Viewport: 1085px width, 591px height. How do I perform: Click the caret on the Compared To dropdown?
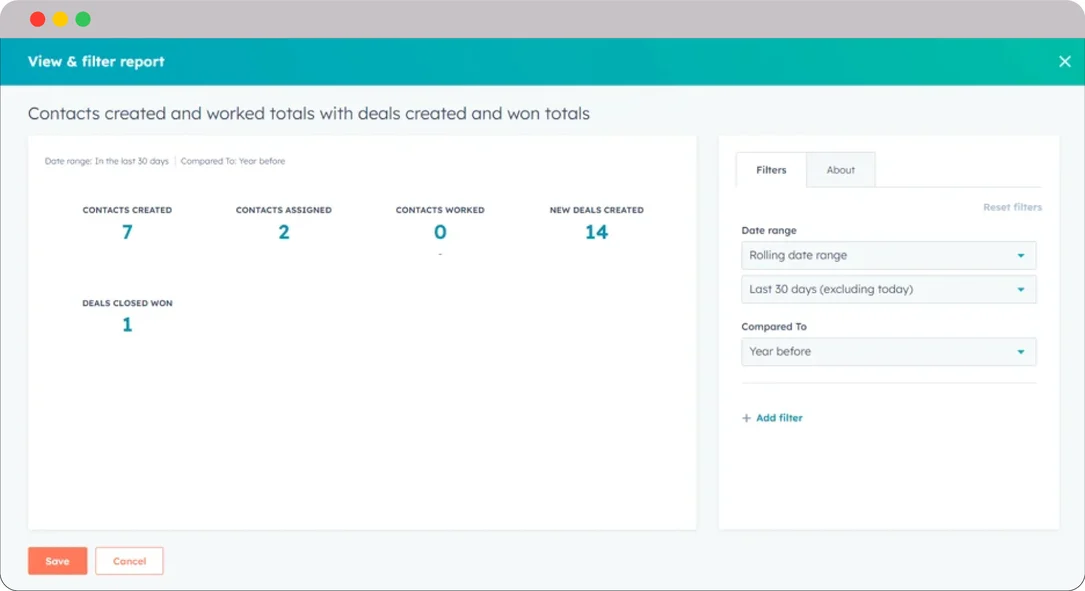(x=1021, y=351)
